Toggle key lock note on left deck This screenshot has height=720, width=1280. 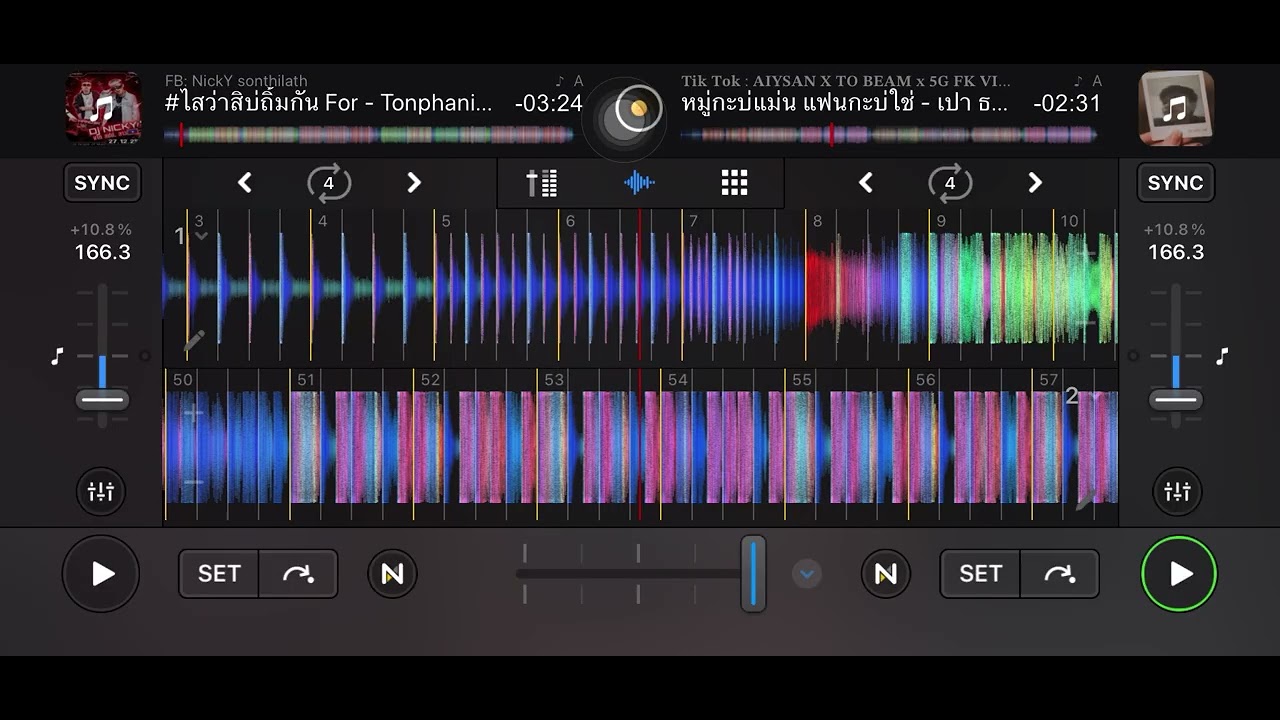[x=57, y=356]
